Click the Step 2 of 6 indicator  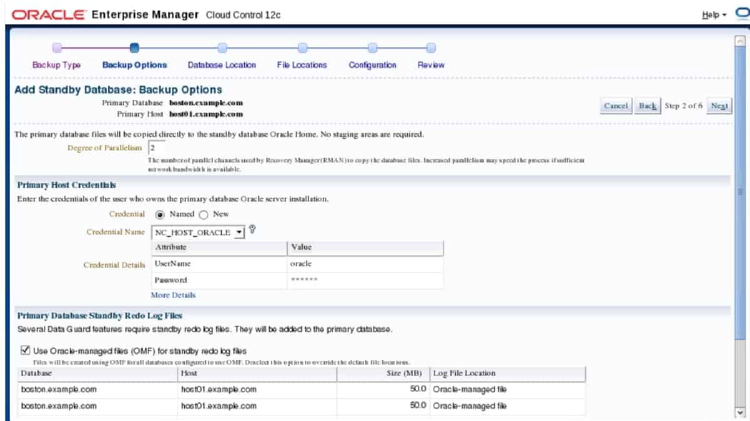pyautogui.click(x=683, y=106)
